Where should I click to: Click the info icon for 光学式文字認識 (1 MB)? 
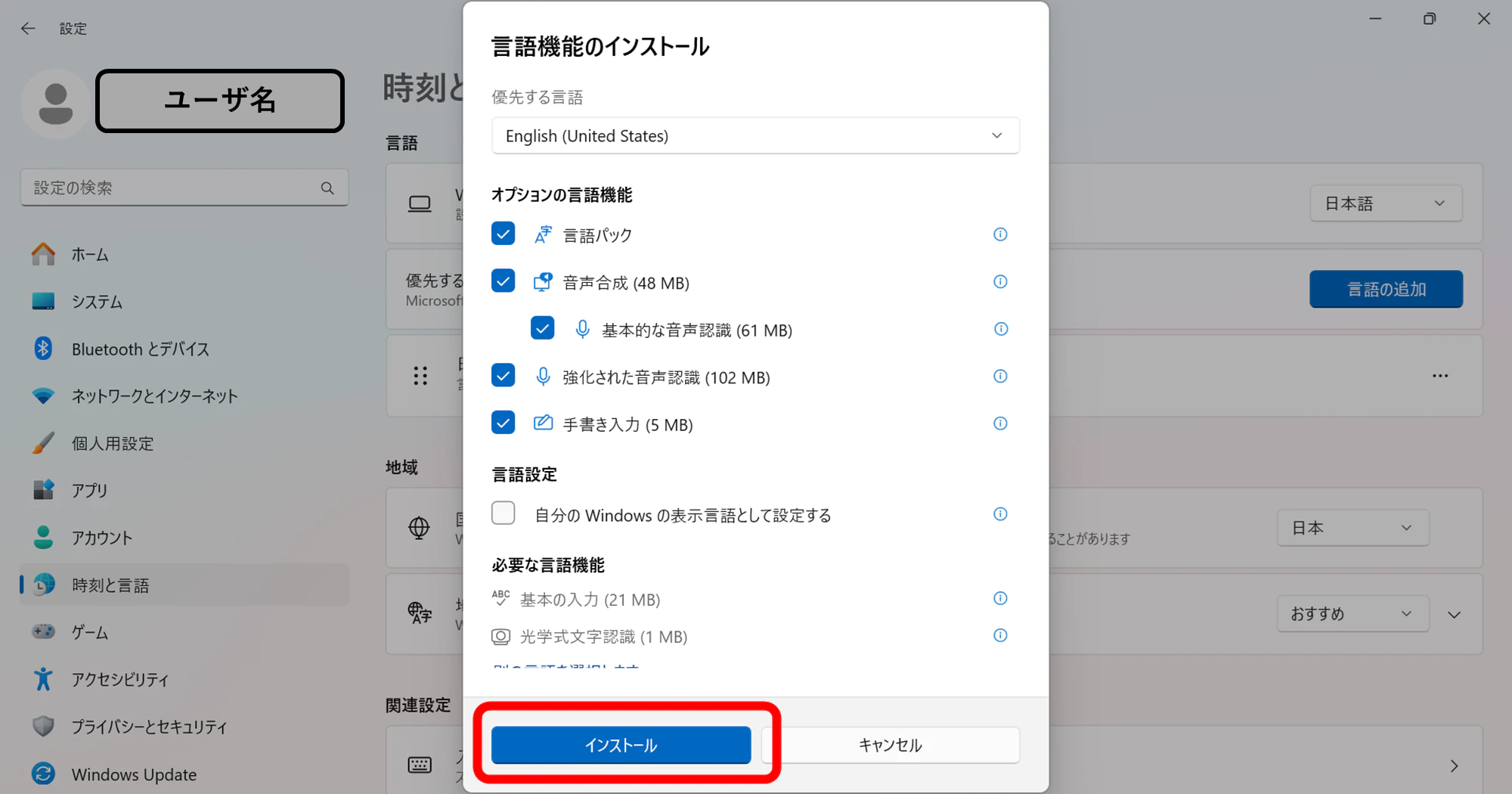point(1000,635)
